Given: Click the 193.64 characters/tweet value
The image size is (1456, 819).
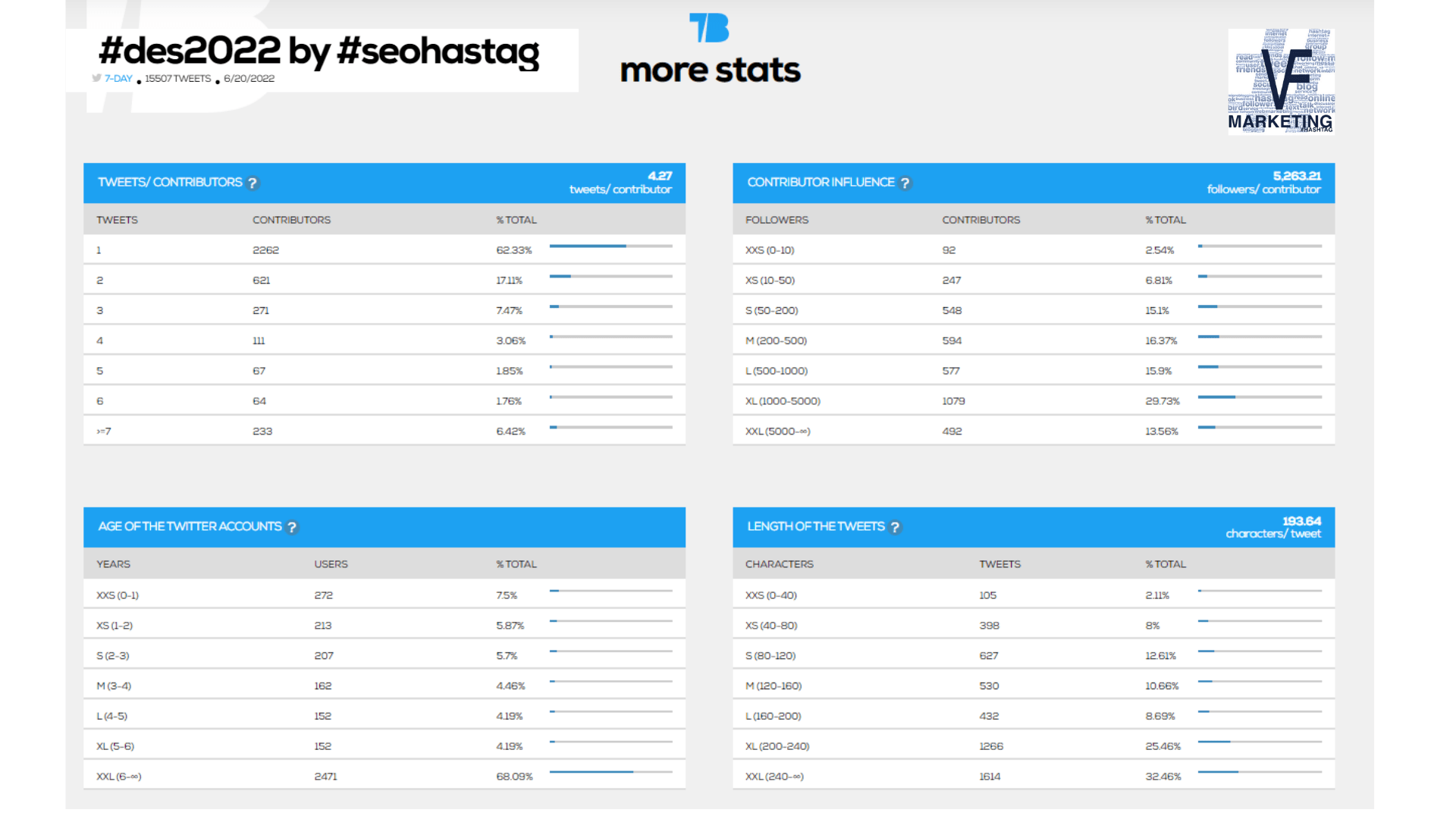Looking at the screenshot, I should click(1274, 527).
